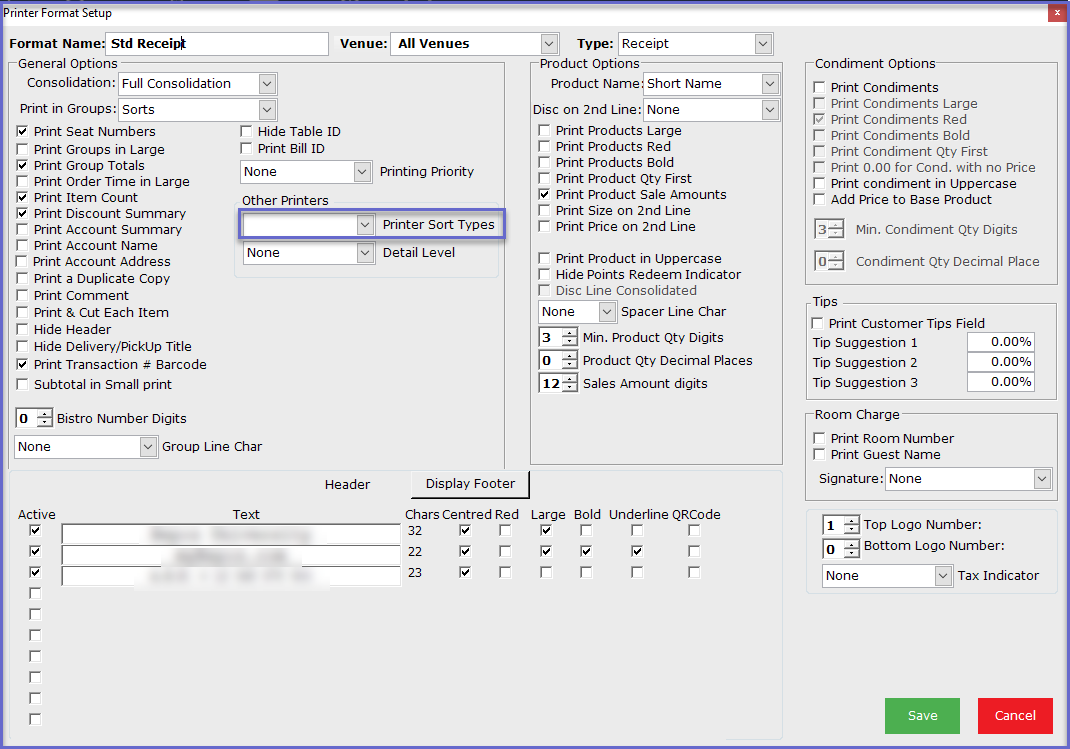Click the first header text field

coord(231,533)
